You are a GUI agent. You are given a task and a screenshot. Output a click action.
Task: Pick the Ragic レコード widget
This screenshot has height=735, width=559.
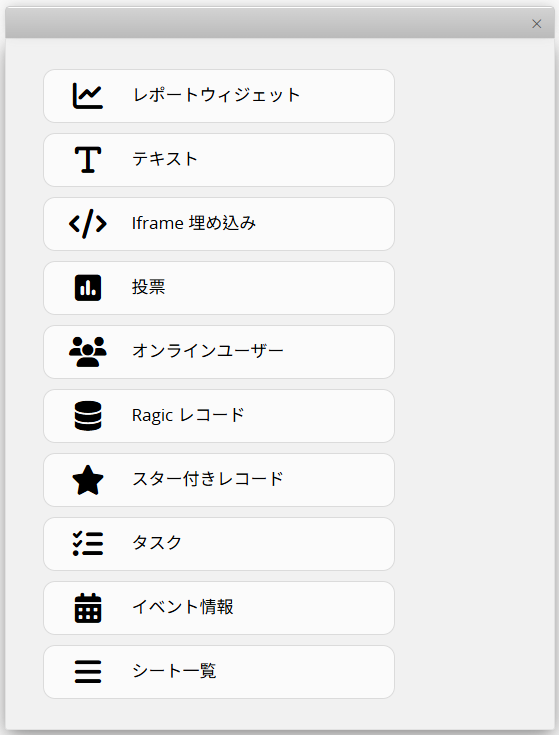tap(219, 416)
